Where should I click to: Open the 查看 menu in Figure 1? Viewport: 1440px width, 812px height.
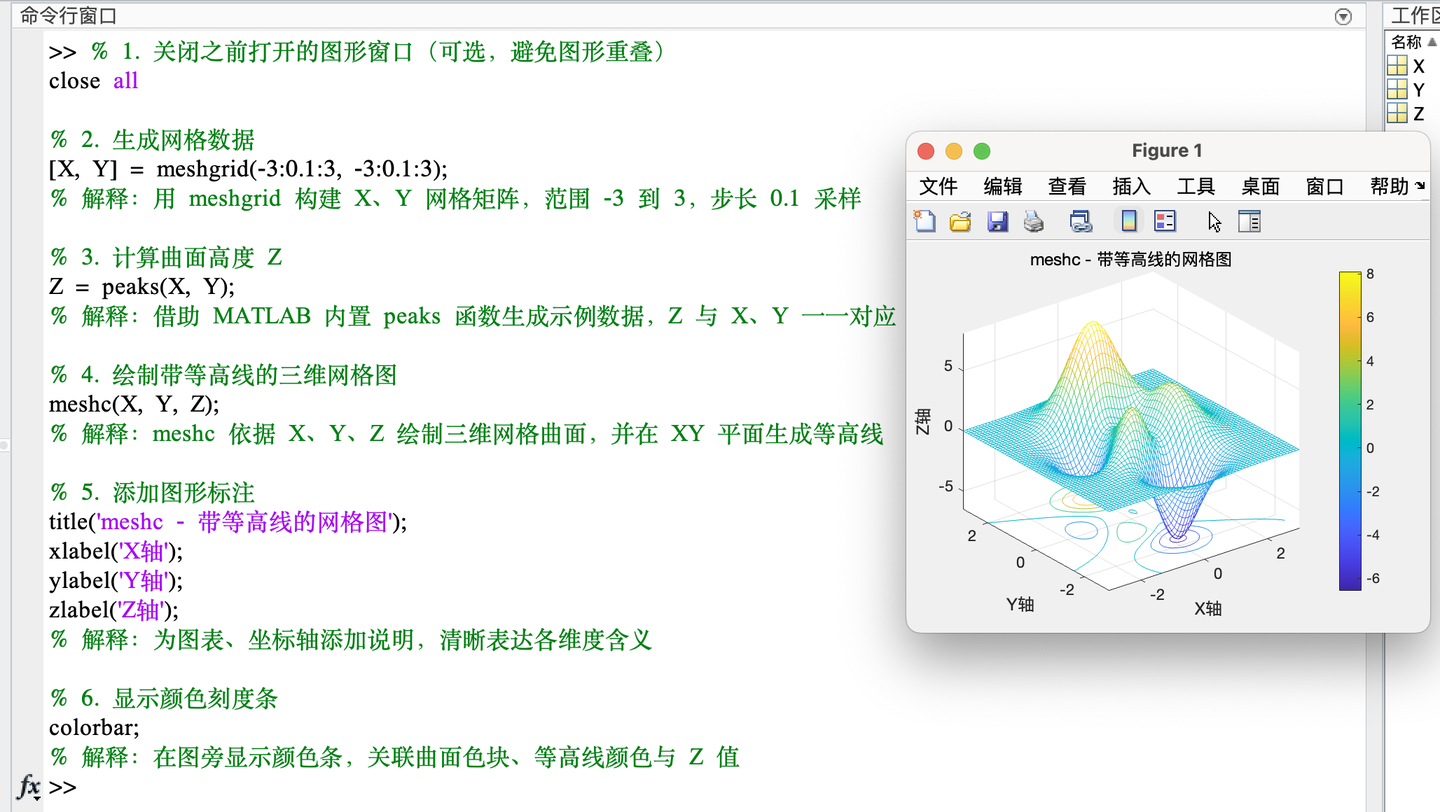[x=1067, y=186]
